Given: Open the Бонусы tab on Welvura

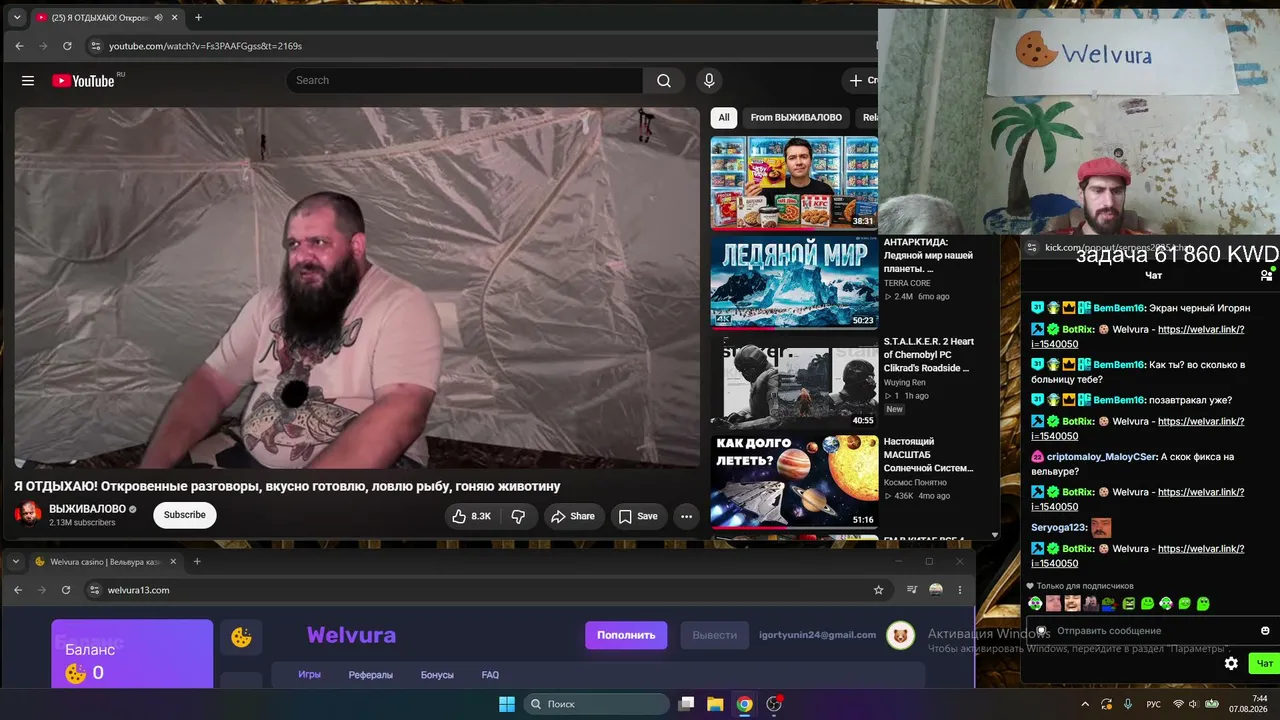Looking at the screenshot, I should [x=437, y=675].
